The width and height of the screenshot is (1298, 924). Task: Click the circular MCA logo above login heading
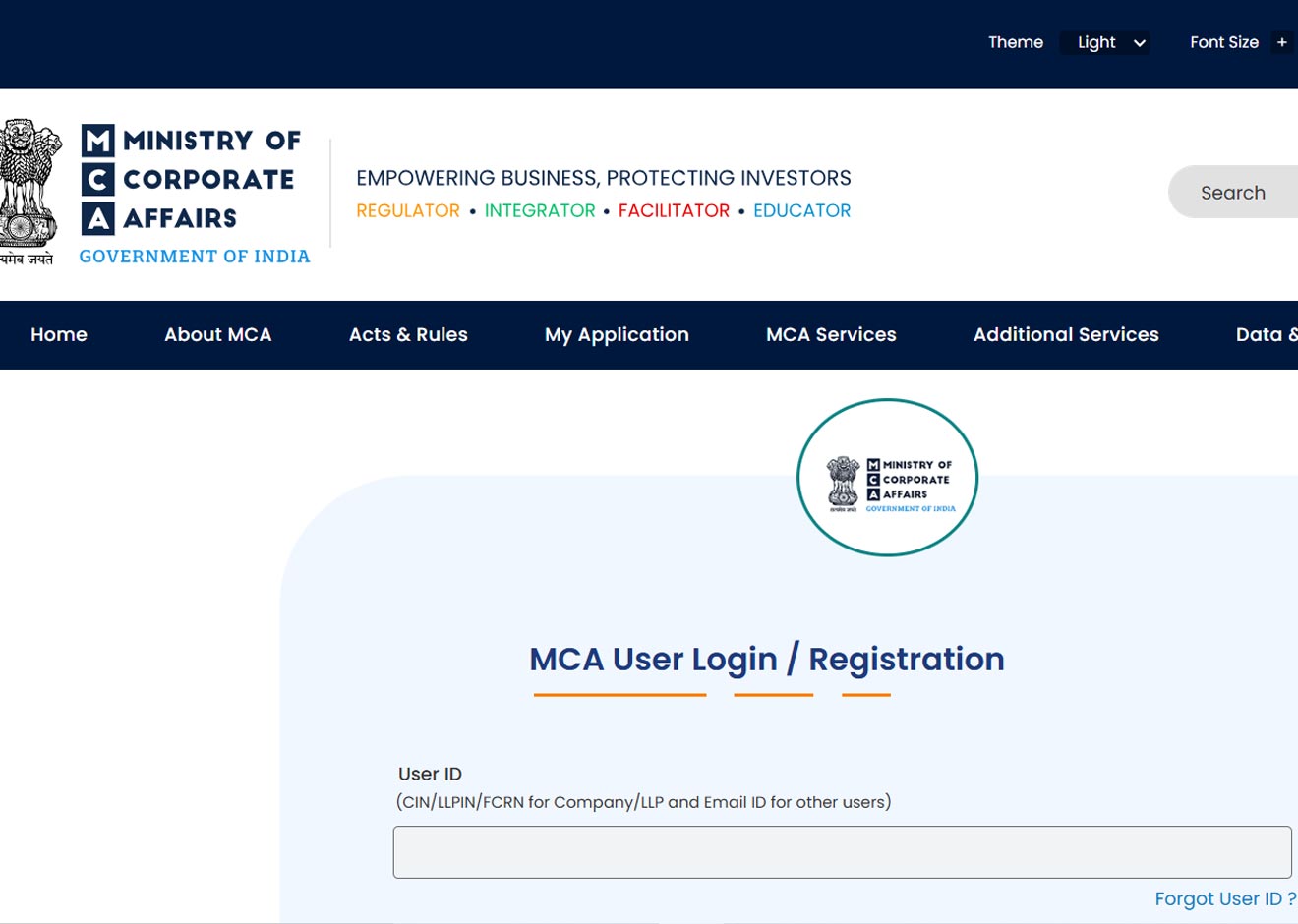(x=886, y=477)
